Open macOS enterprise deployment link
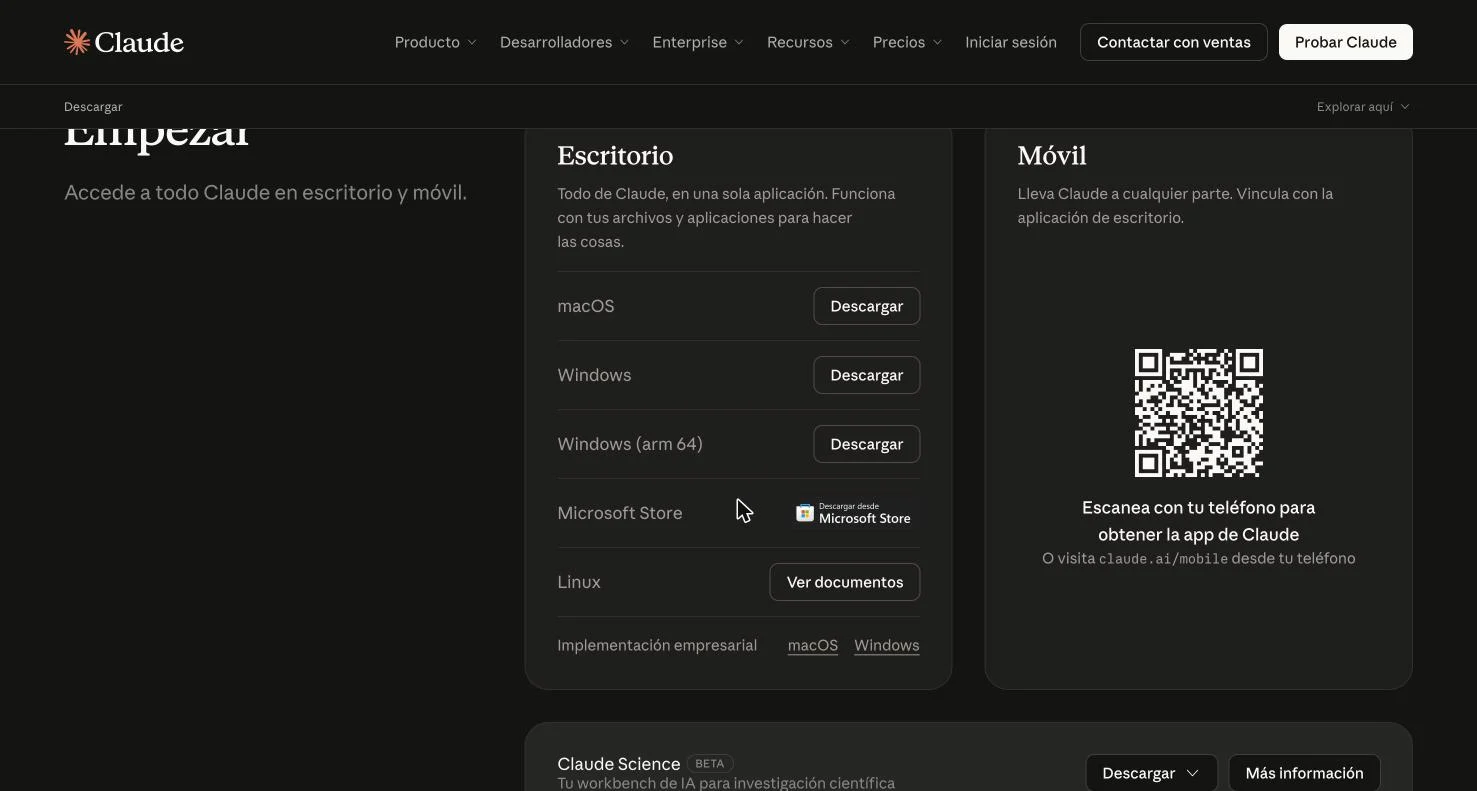 813,645
